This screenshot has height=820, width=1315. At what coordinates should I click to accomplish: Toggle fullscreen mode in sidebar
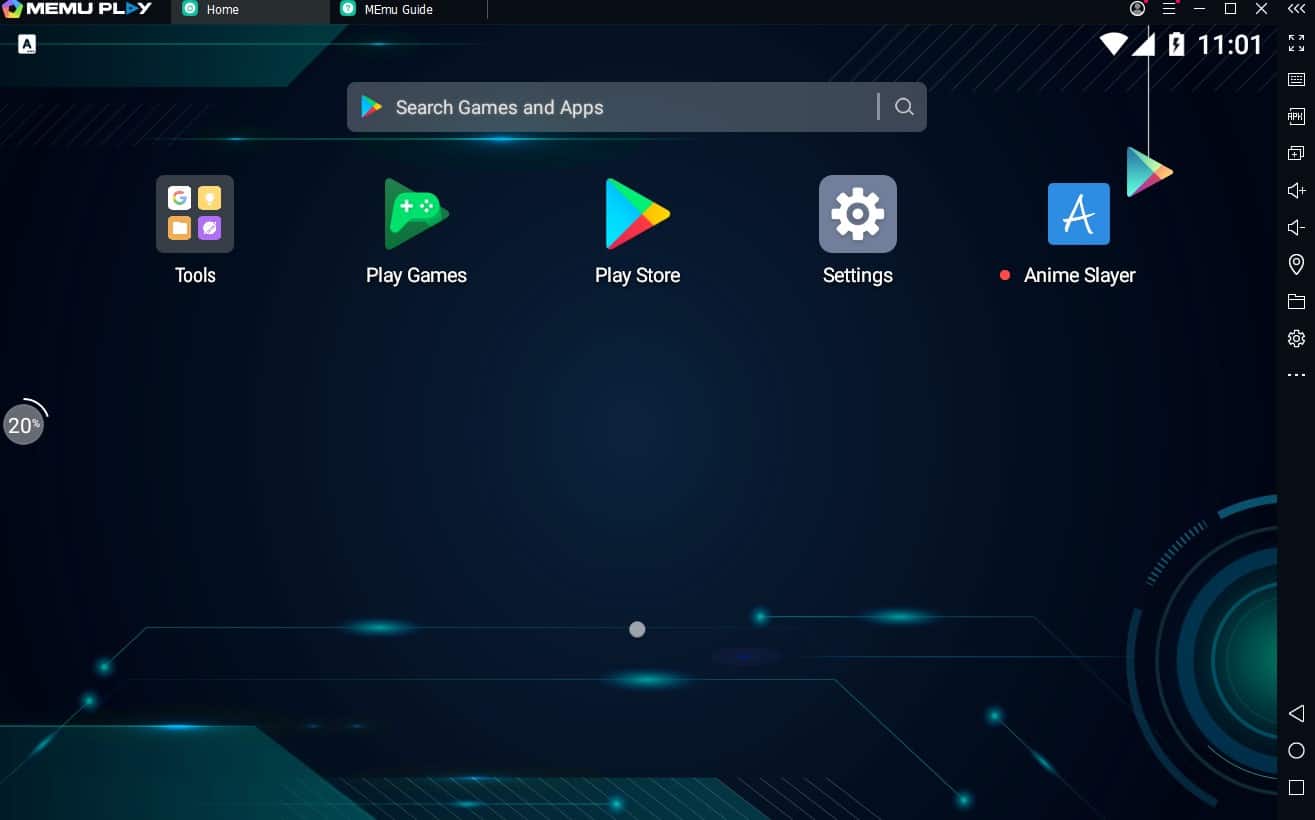1296,43
